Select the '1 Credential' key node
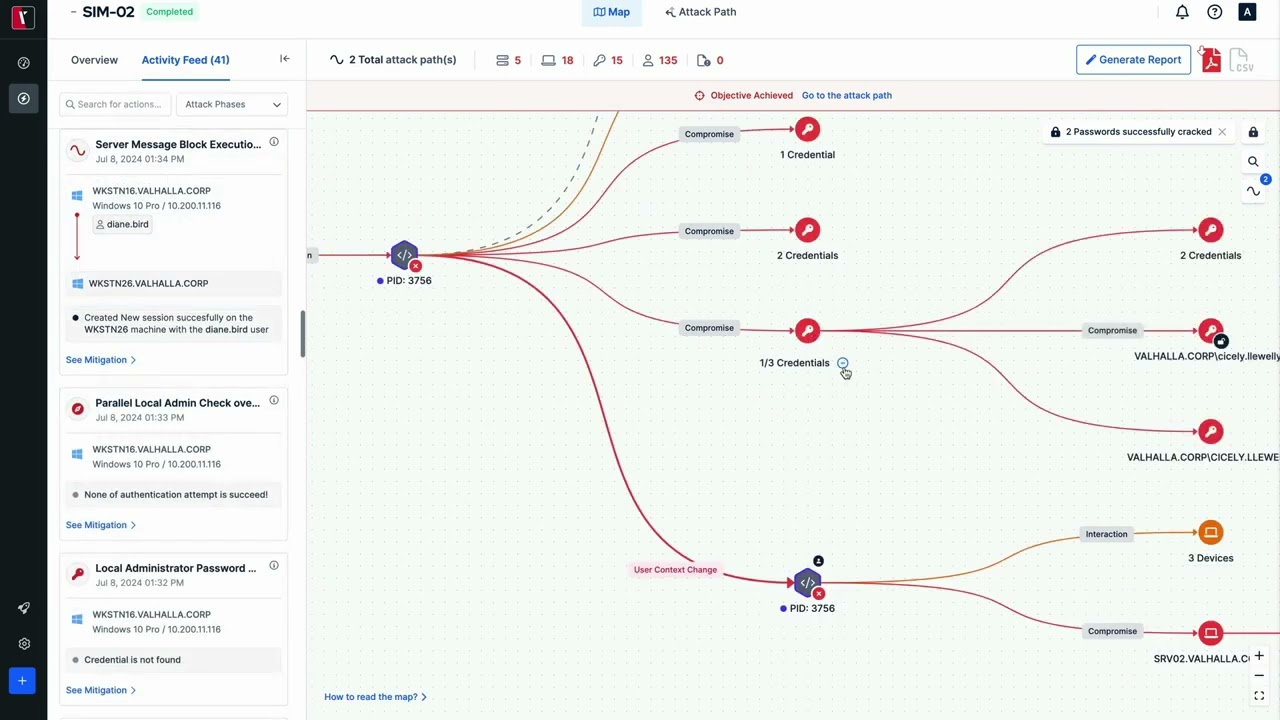Viewport: 1280px width, 720px height. click(x=807, y=129)
